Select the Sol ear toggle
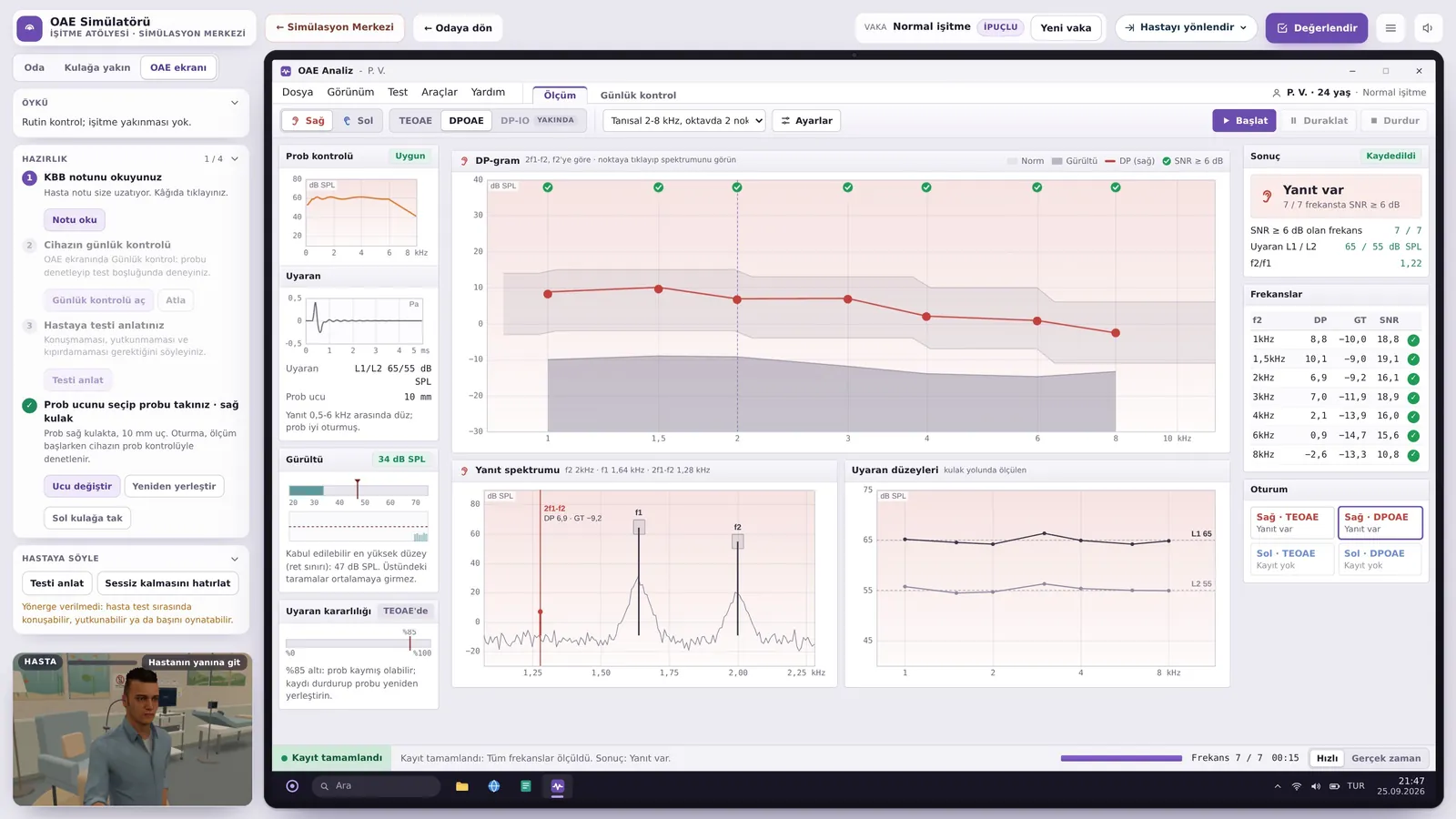This screenshot has height=819, width=1456. coord(359,121)
